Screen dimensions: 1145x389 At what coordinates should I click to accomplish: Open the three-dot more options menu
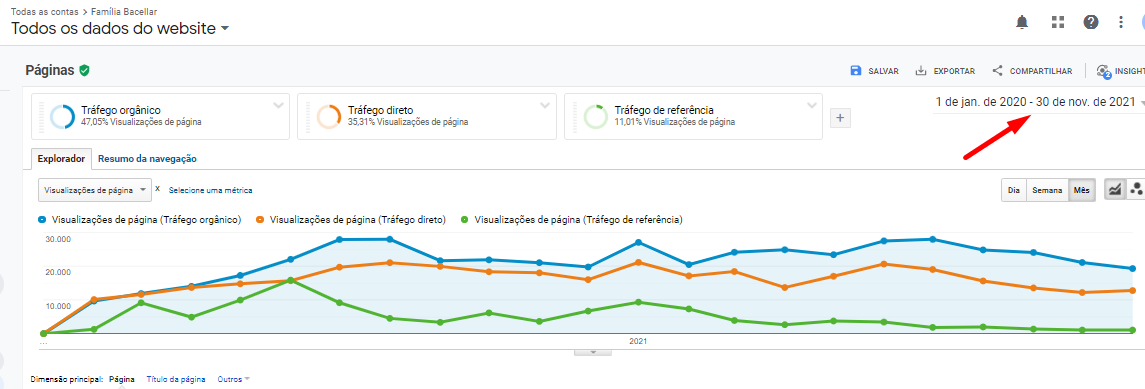1121,23
